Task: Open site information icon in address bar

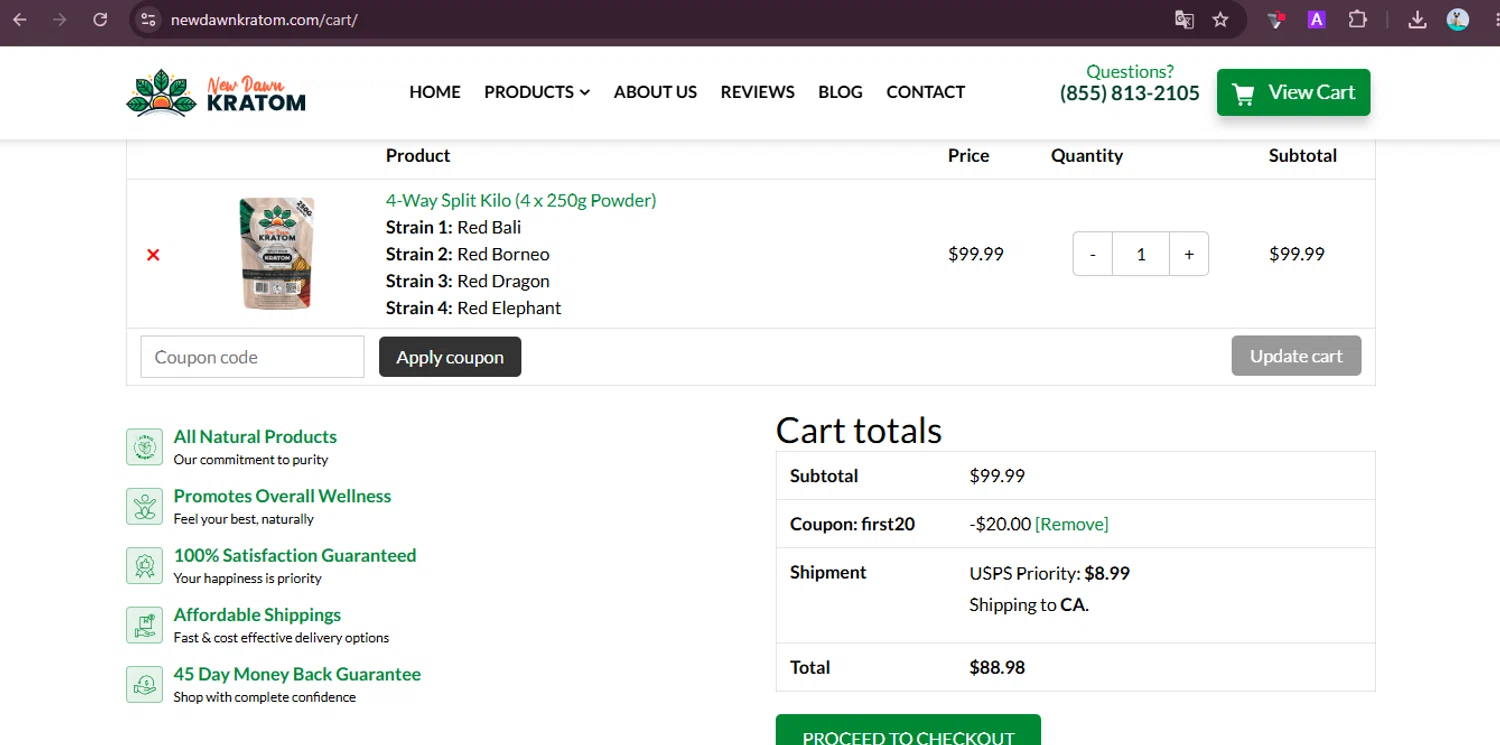Action: coord(148,19)
